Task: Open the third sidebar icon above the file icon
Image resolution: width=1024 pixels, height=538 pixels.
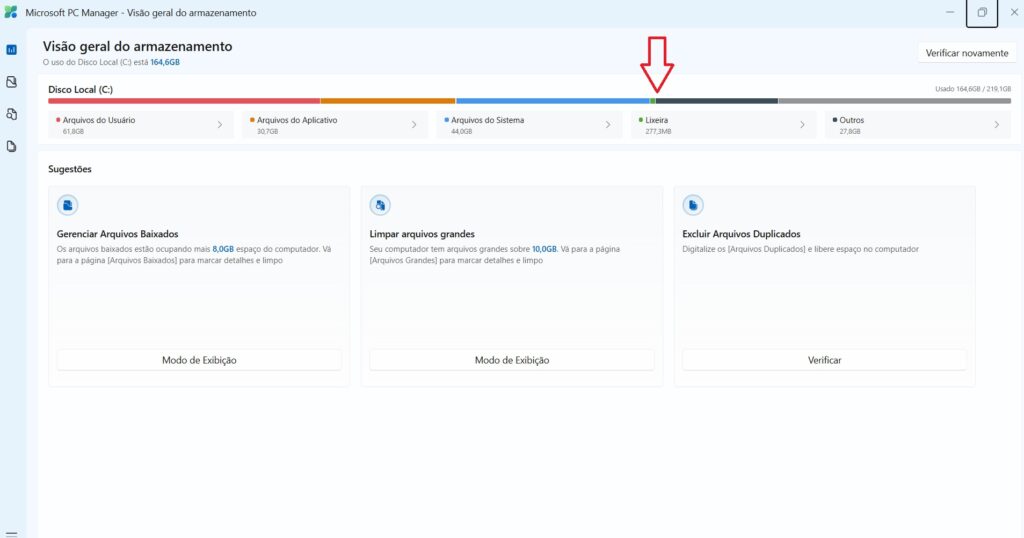Action: (x=12, y=114)
